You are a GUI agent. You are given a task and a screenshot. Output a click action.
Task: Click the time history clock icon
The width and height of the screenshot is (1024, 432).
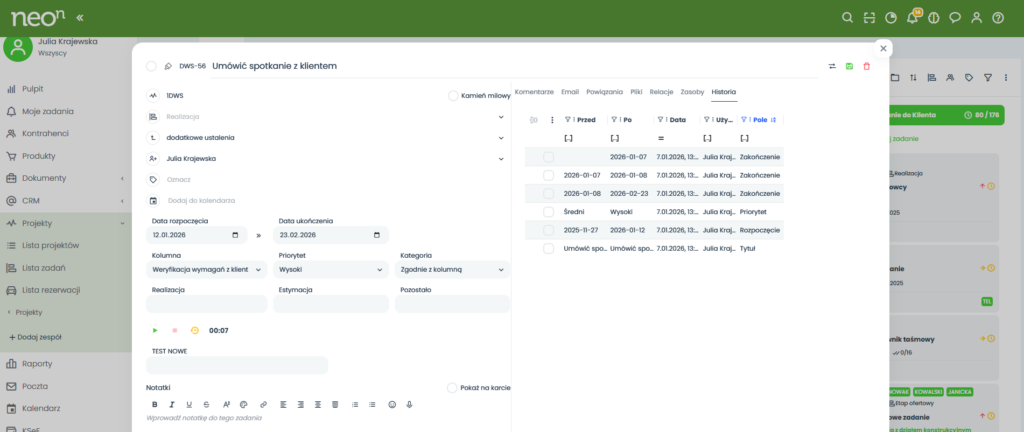(x=195, y=330)
